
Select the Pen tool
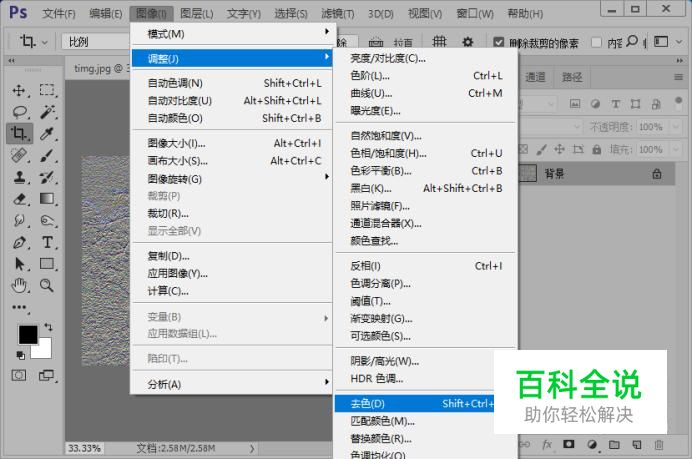click(x=19, y=242)
